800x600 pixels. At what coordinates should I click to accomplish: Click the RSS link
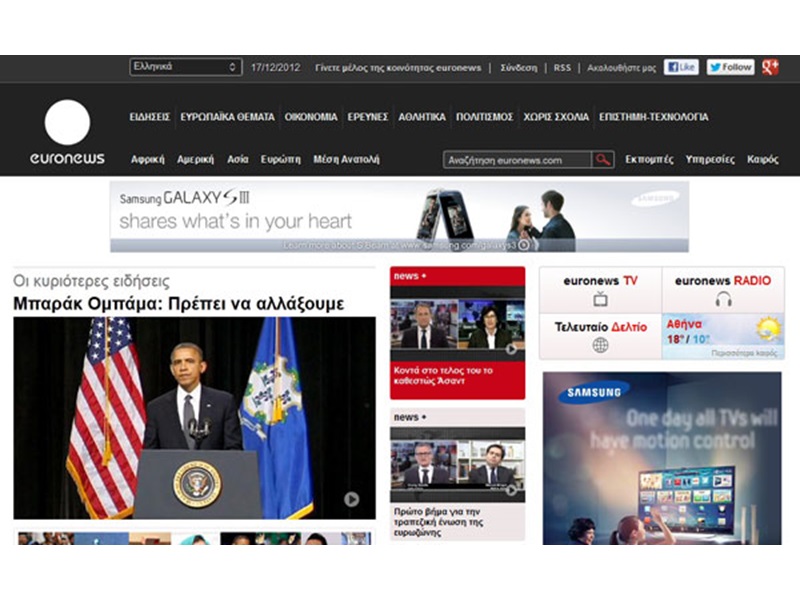click(562, 68)
